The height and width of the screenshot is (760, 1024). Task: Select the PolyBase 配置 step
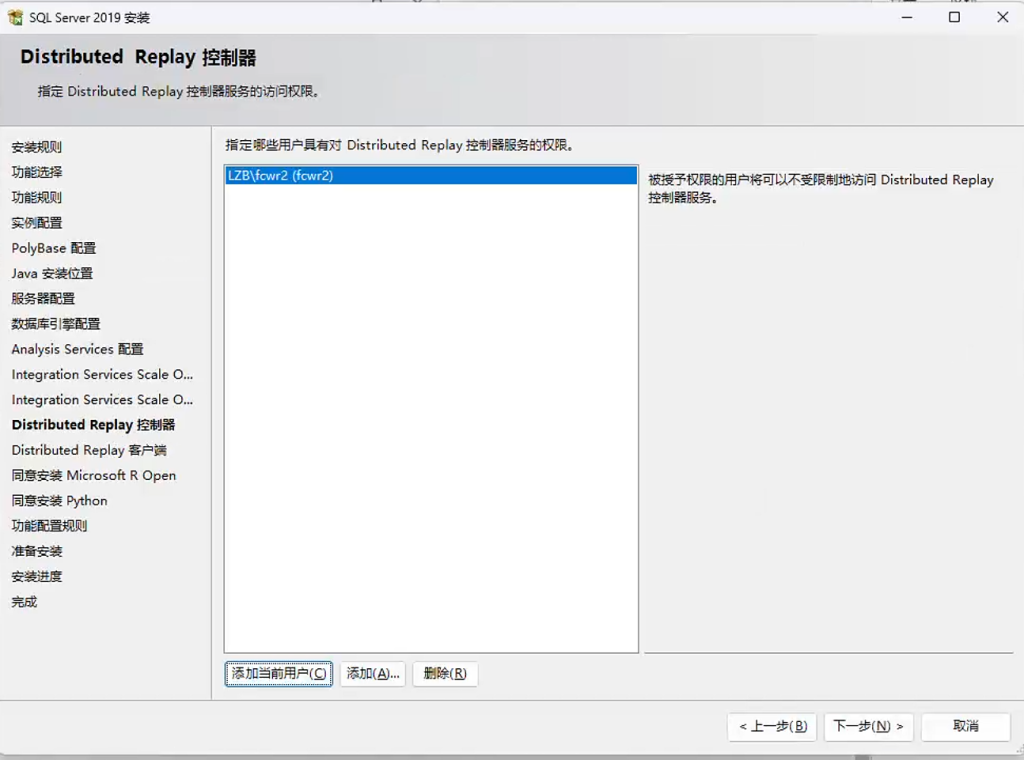click(x=54, y=248)
